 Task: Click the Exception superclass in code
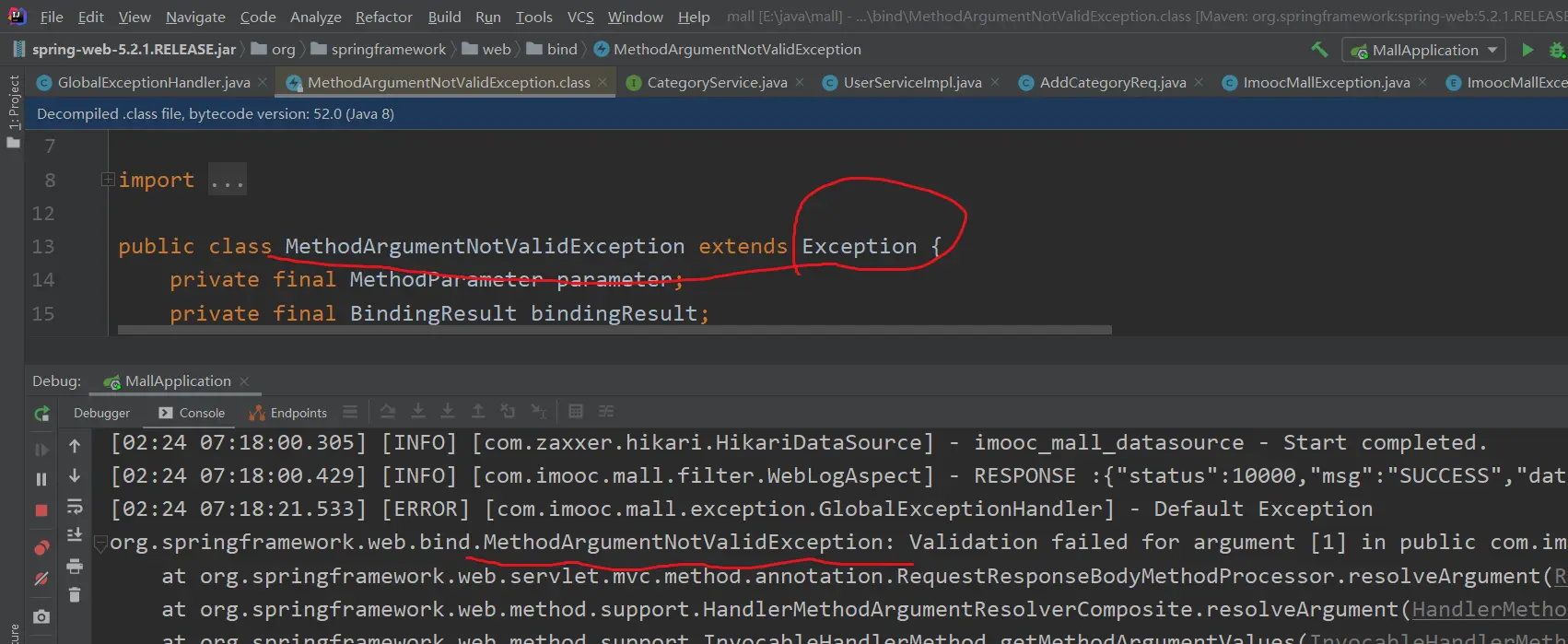[860, 247]
